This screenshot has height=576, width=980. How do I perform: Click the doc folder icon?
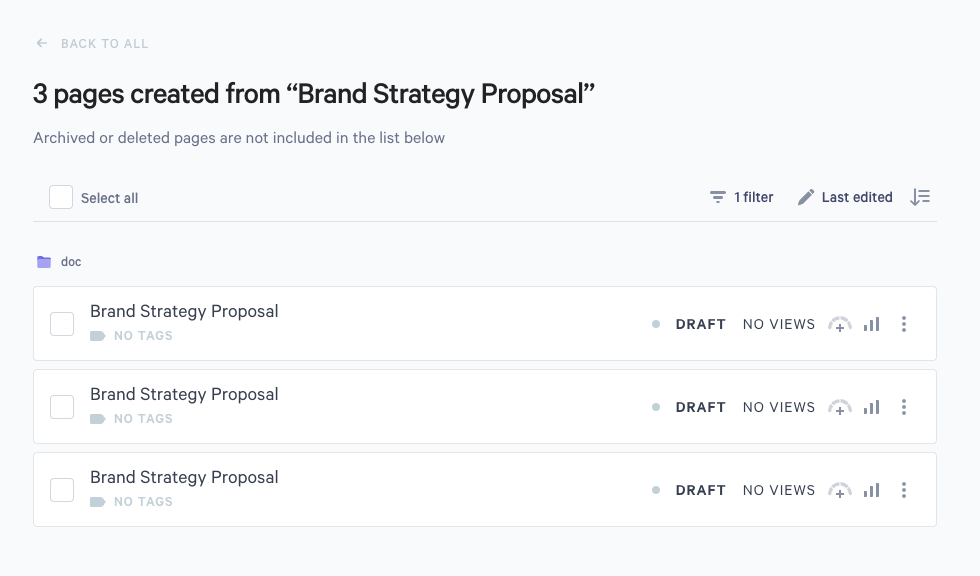click(x=44, y=262)
